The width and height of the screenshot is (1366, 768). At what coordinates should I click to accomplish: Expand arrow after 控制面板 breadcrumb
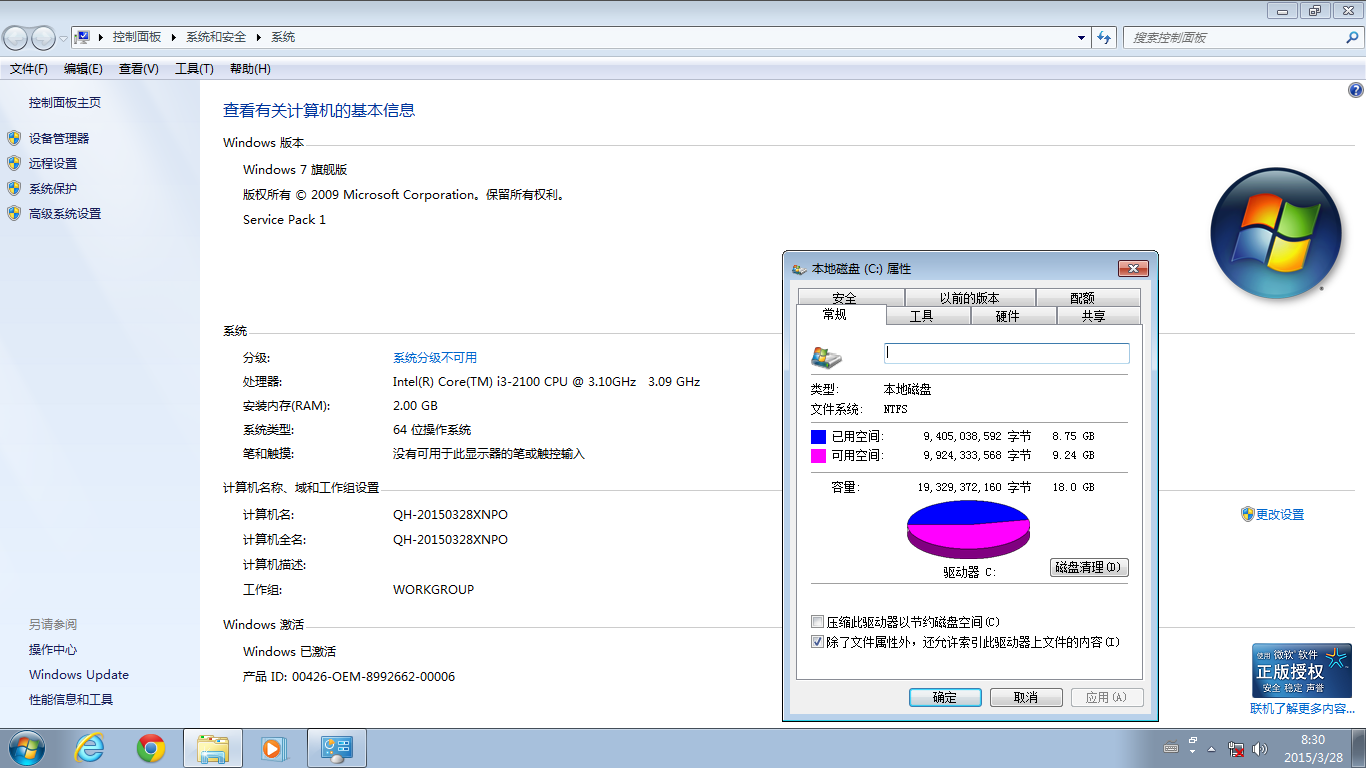(x=173, y=37)
